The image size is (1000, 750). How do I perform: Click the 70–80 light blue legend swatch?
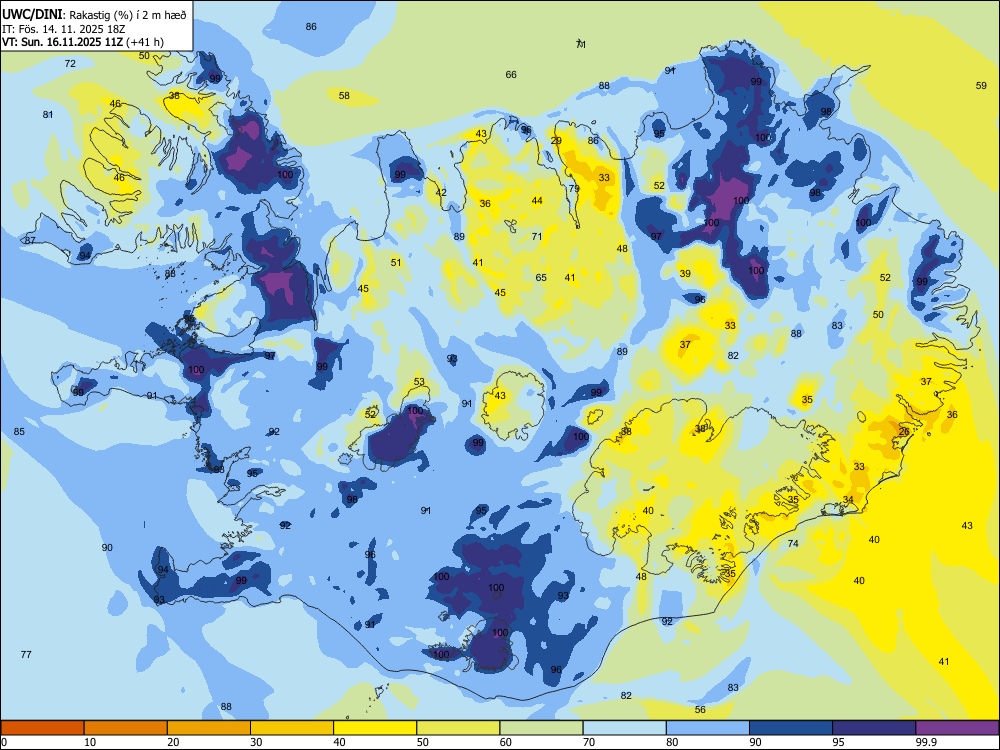(x=624, y=728)
